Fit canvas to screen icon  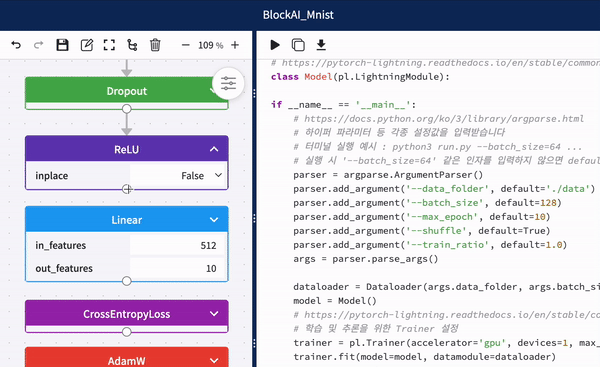point(109,45)
